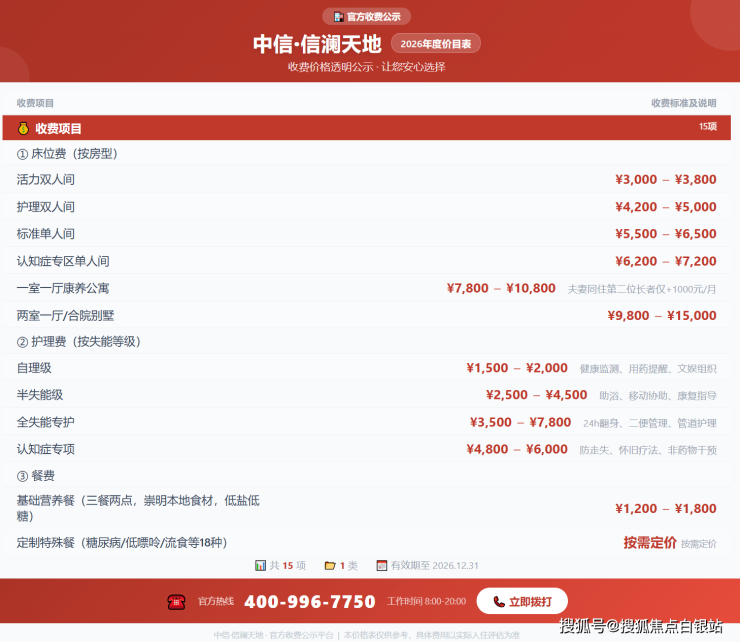The image size is (740, 642).
Task: Click the price ¥7,800 – ¥10,800
Action: tap(501, 288)
